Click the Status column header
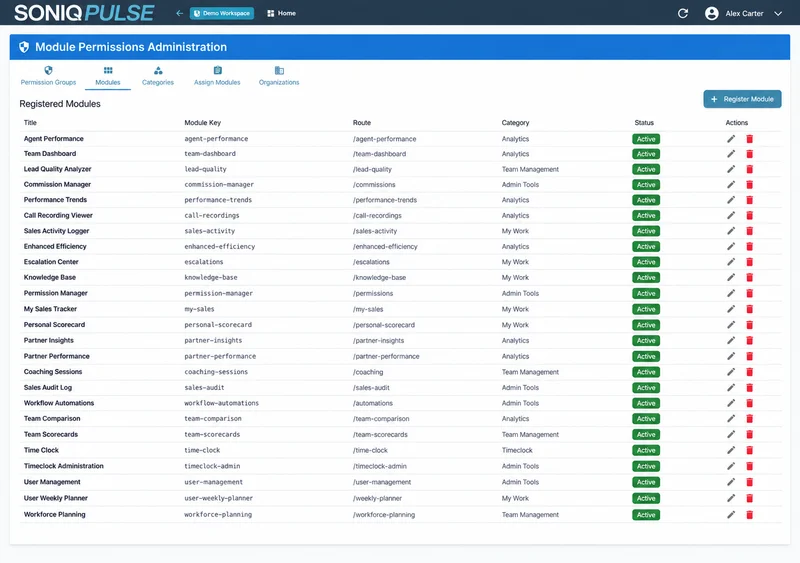This screenshot has height=563, width=800. tap(644, 123)
